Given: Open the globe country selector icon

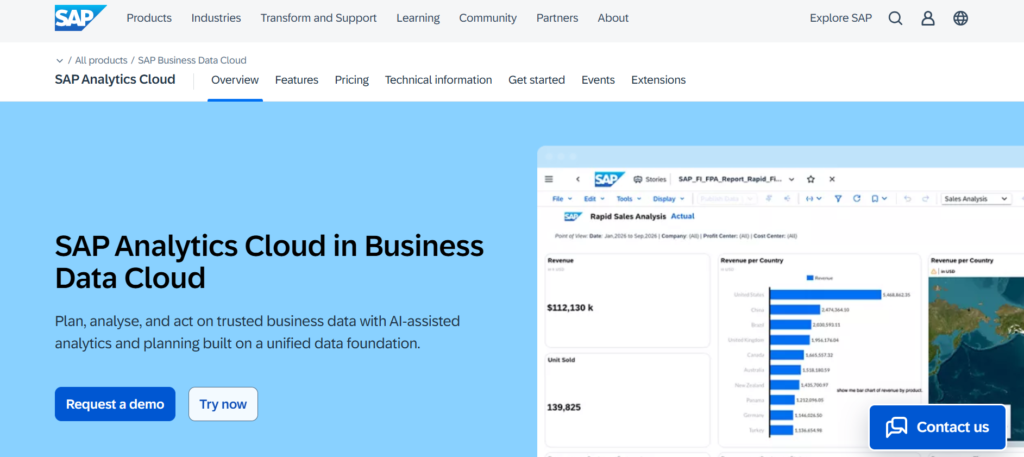Looking at the screenshot, I should pos(961,18).
